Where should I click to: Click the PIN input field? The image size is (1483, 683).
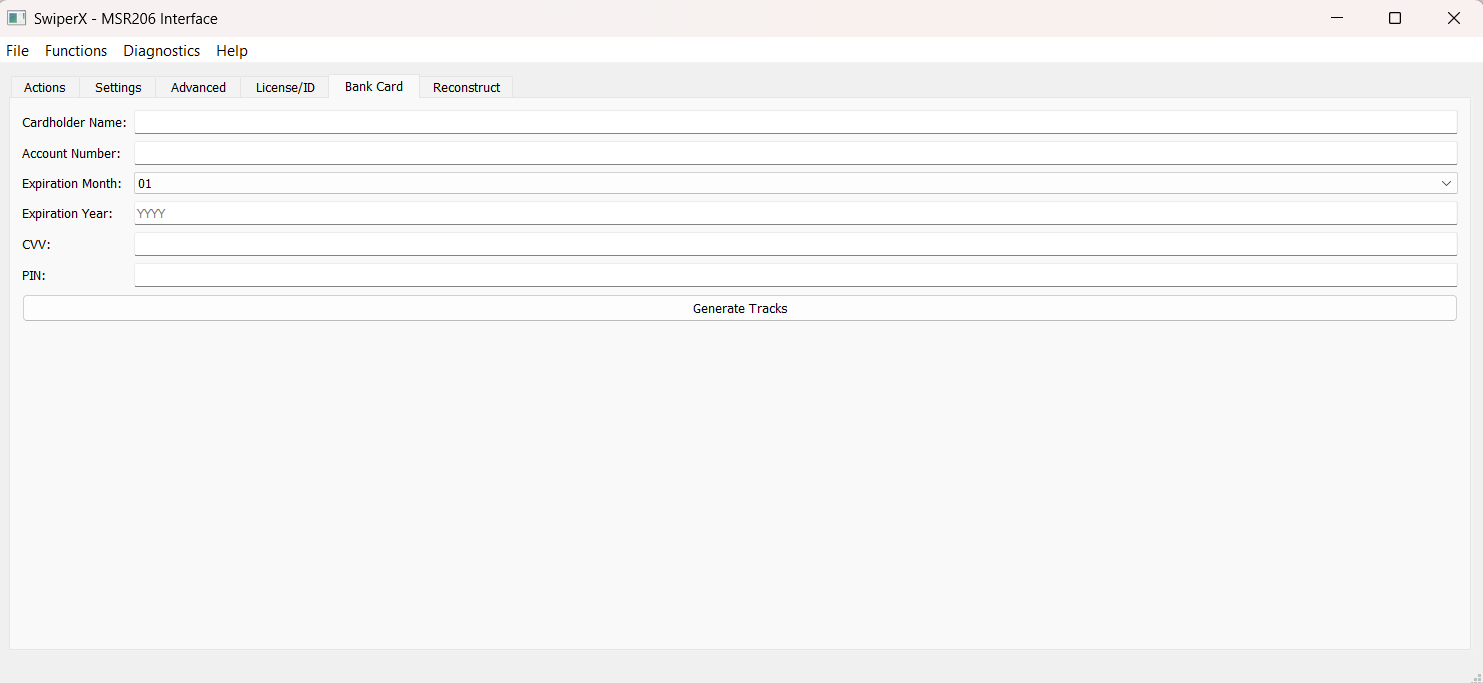795,275
